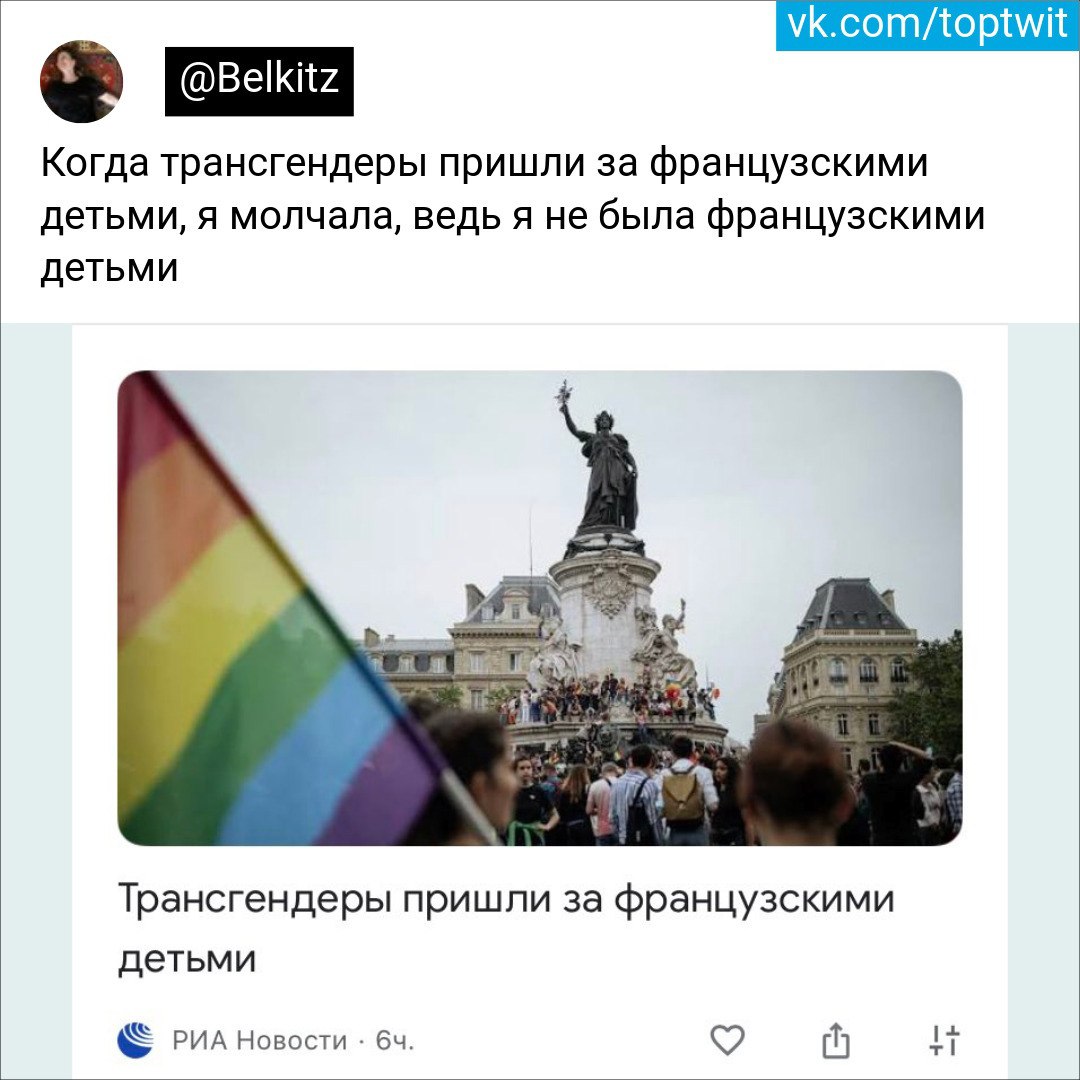Click the crowd gathered on the monument base
This screenshot has height=1080, width=1080.
[x=606, y=697]
